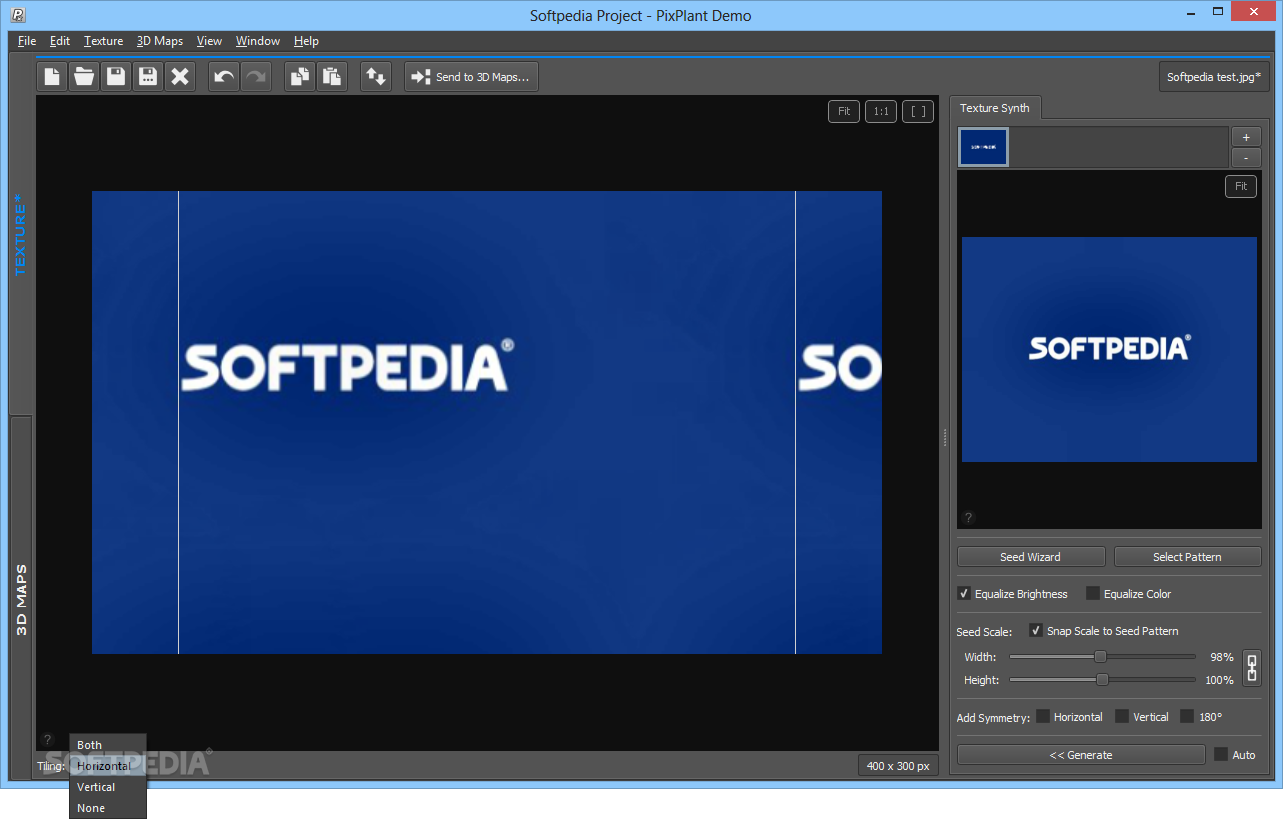Image resolution: width=1283 pixels, height=819 pixels.
Task: Switch to the Texture Synth tab
Action: coord(995,108)
